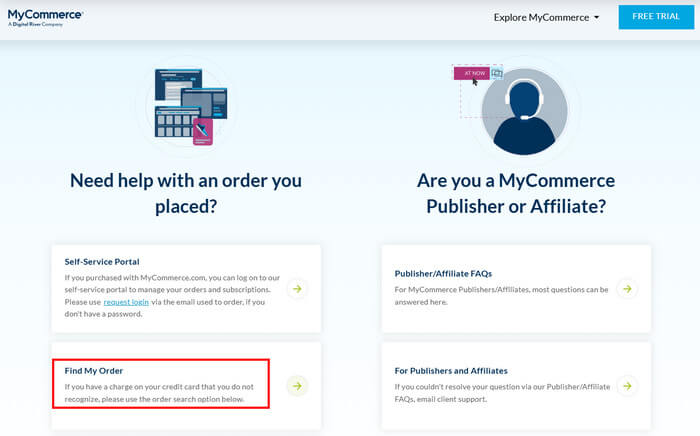
Task: Click the text about unrecognized credit card charge
Action: click(x=159, y=393)
